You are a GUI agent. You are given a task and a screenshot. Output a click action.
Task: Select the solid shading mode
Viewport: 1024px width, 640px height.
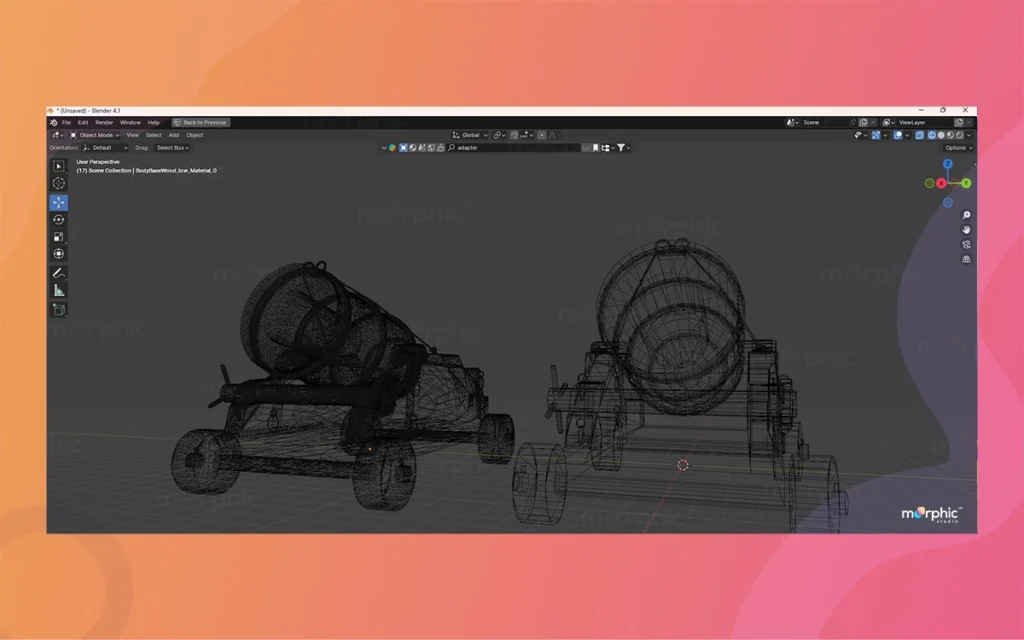941,135
